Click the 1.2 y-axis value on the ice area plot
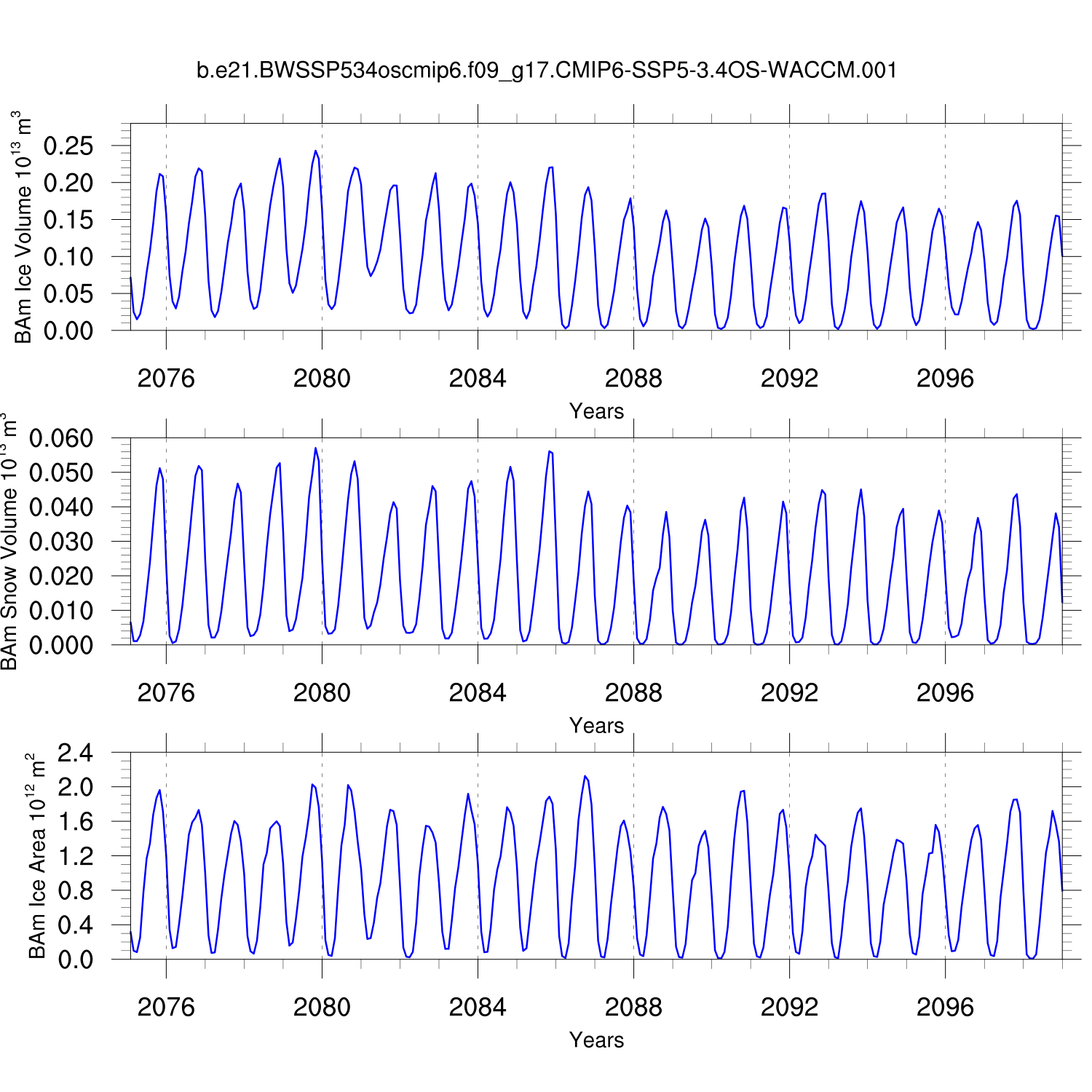 (x=76, y=856)
